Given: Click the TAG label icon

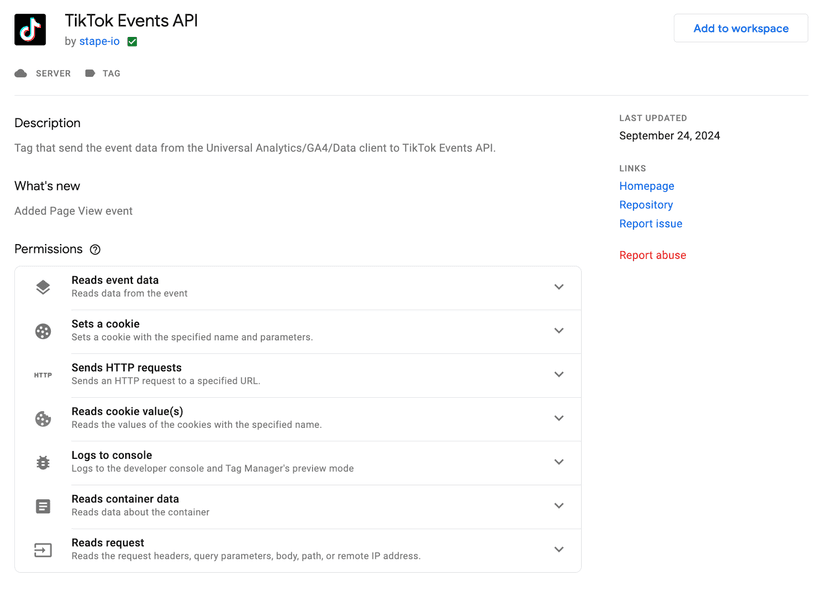Looking at the screenshot, I should coord(89,73).
